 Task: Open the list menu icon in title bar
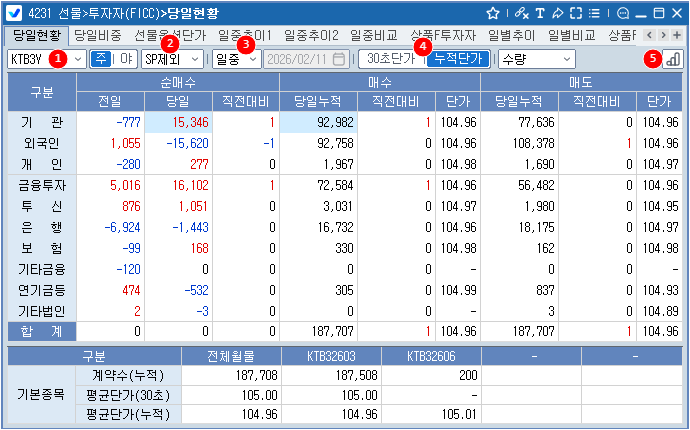tap(597, 13)
